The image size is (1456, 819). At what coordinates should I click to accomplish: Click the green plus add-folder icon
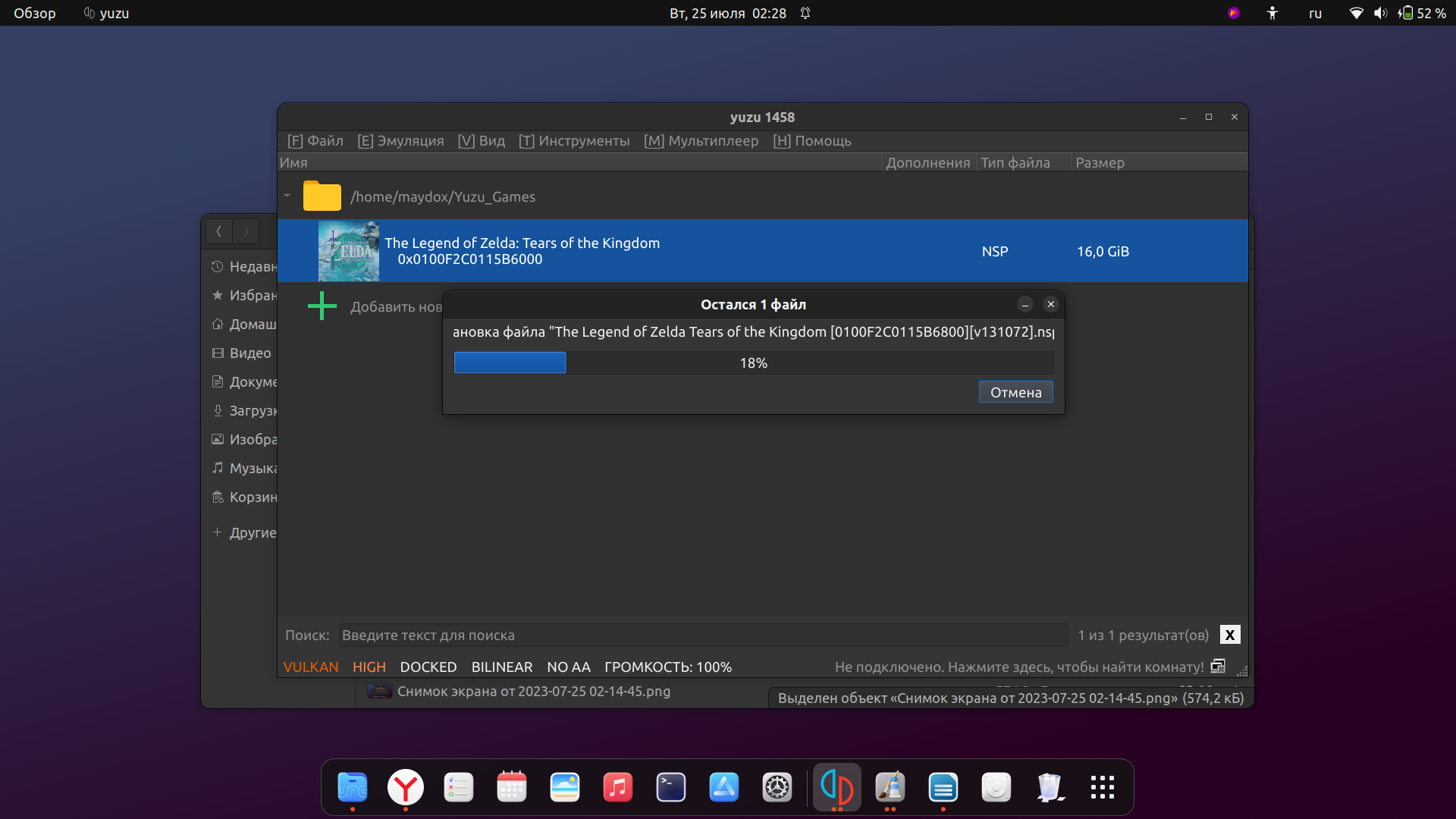[322, 306]
